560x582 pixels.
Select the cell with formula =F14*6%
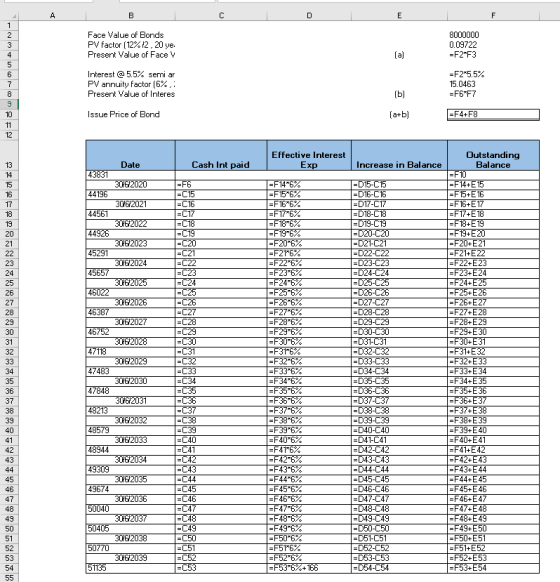[x=309, y=185]
